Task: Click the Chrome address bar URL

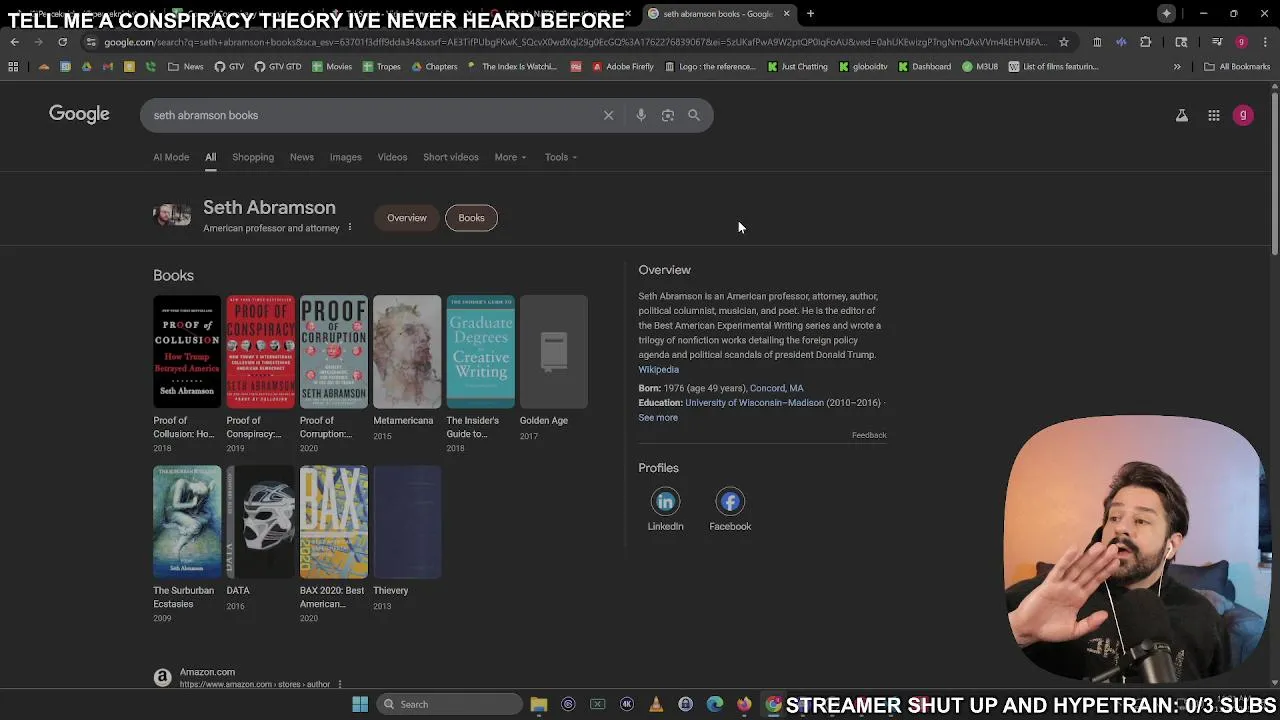Action: tap(575, 42)
